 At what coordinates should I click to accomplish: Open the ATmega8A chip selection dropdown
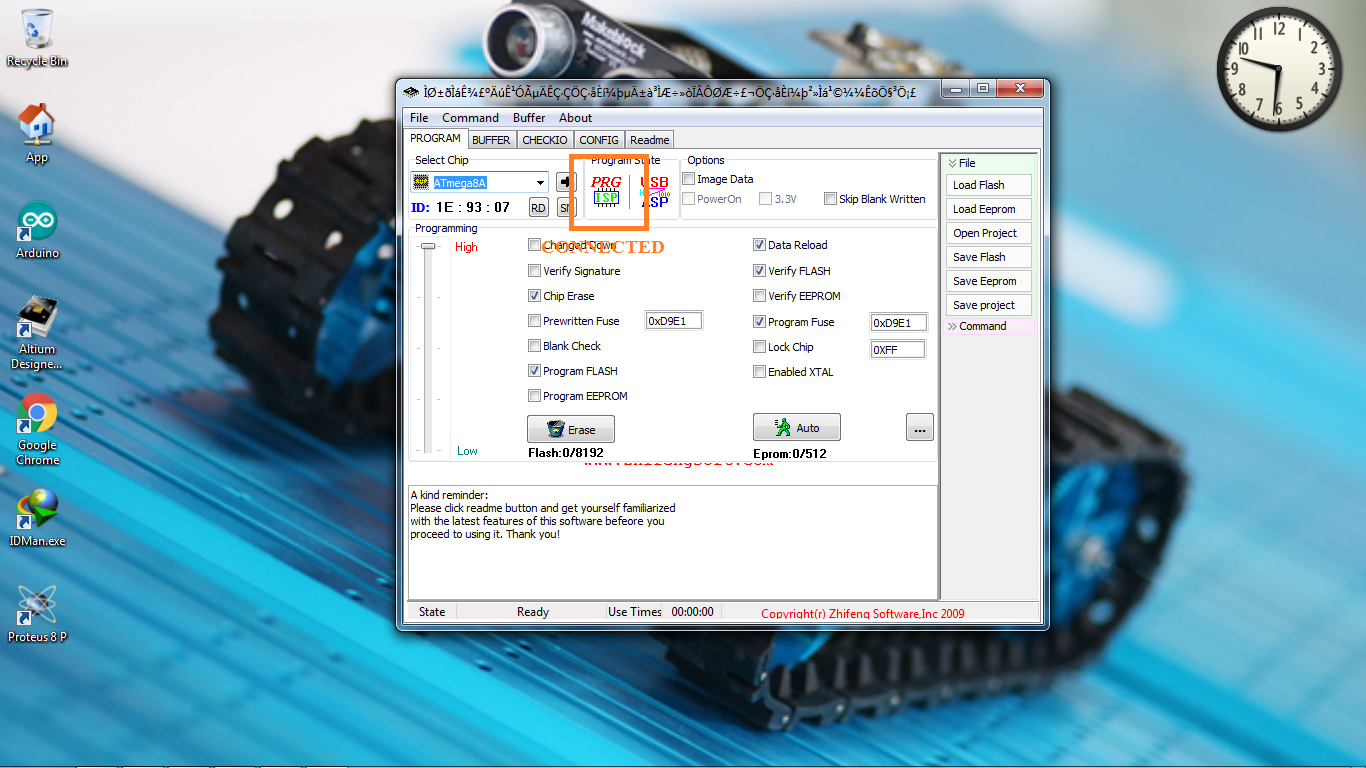[x=541, y=182]
